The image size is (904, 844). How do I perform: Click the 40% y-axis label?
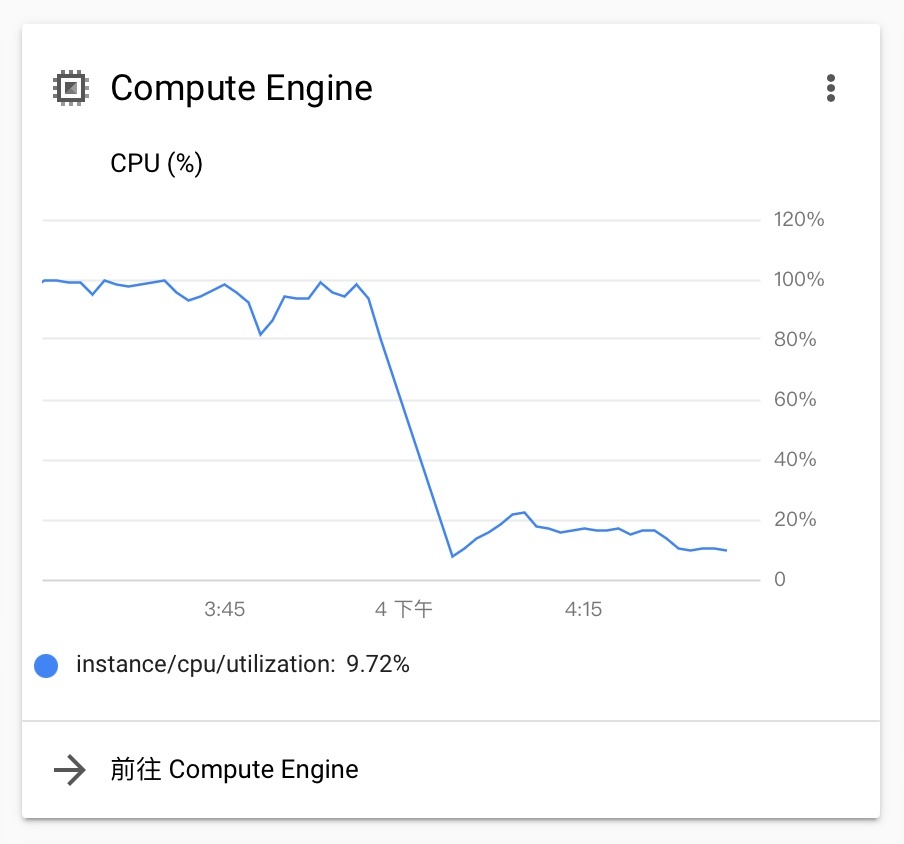click(795, 459)
